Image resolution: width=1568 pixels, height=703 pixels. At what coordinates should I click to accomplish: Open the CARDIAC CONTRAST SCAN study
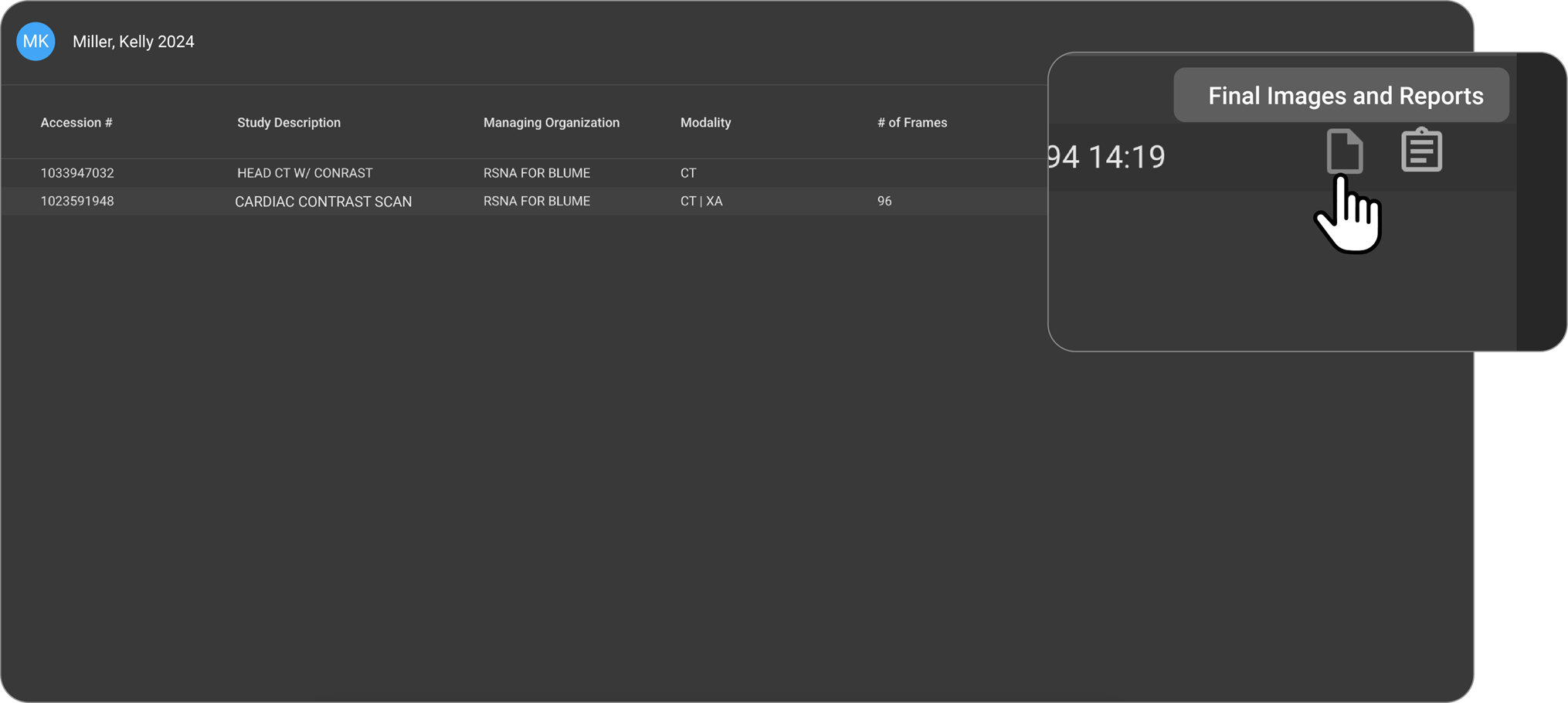point(323,202)
